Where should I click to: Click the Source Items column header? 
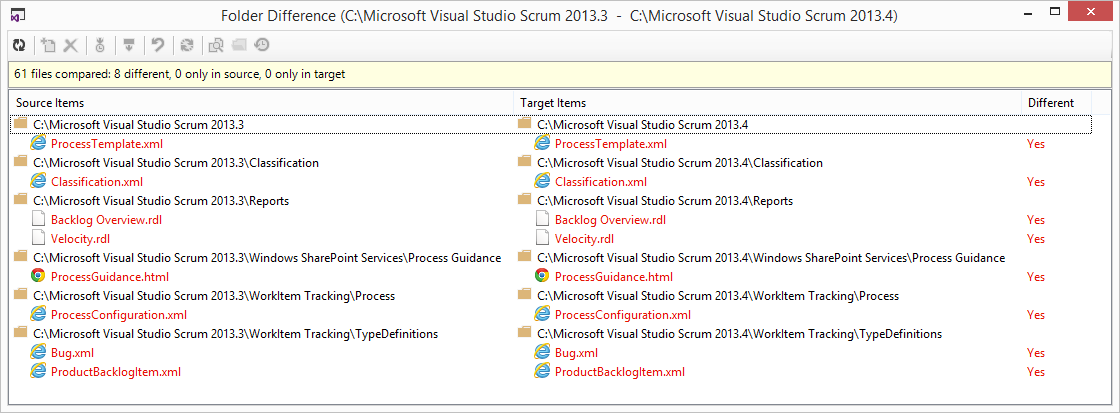point(50,103)
